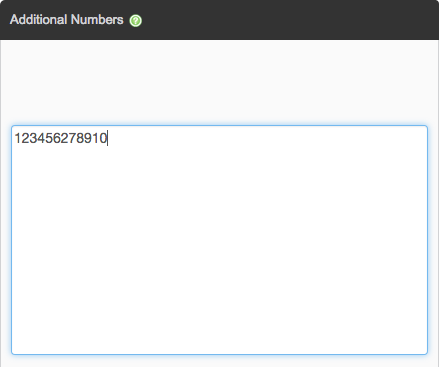The height and width of the screenshot is (367, 439).
Task: Focus the Additional Numbers text area
Action: 219,240
